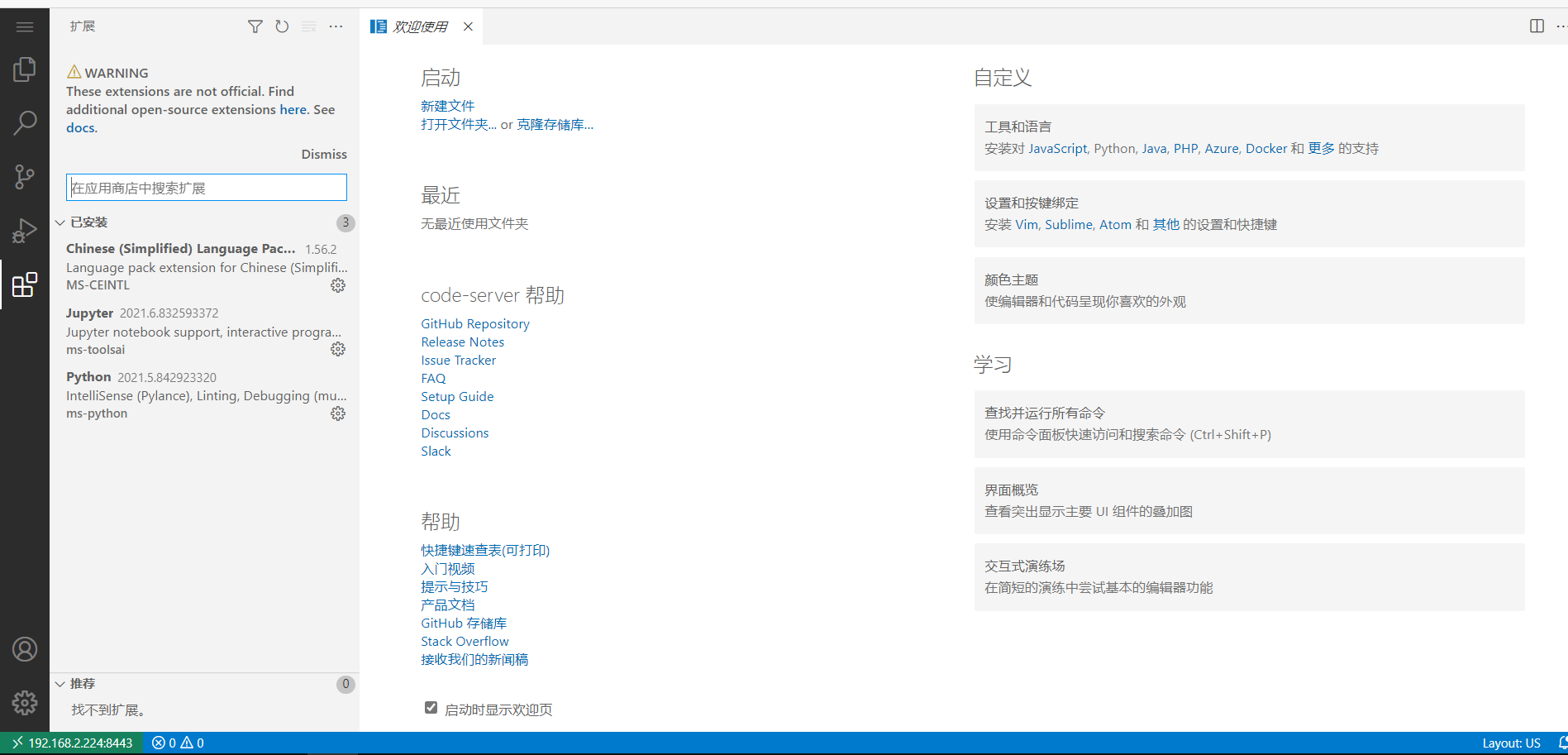Uncheck the show welcome page on startup checkbox

click(431, 708)
